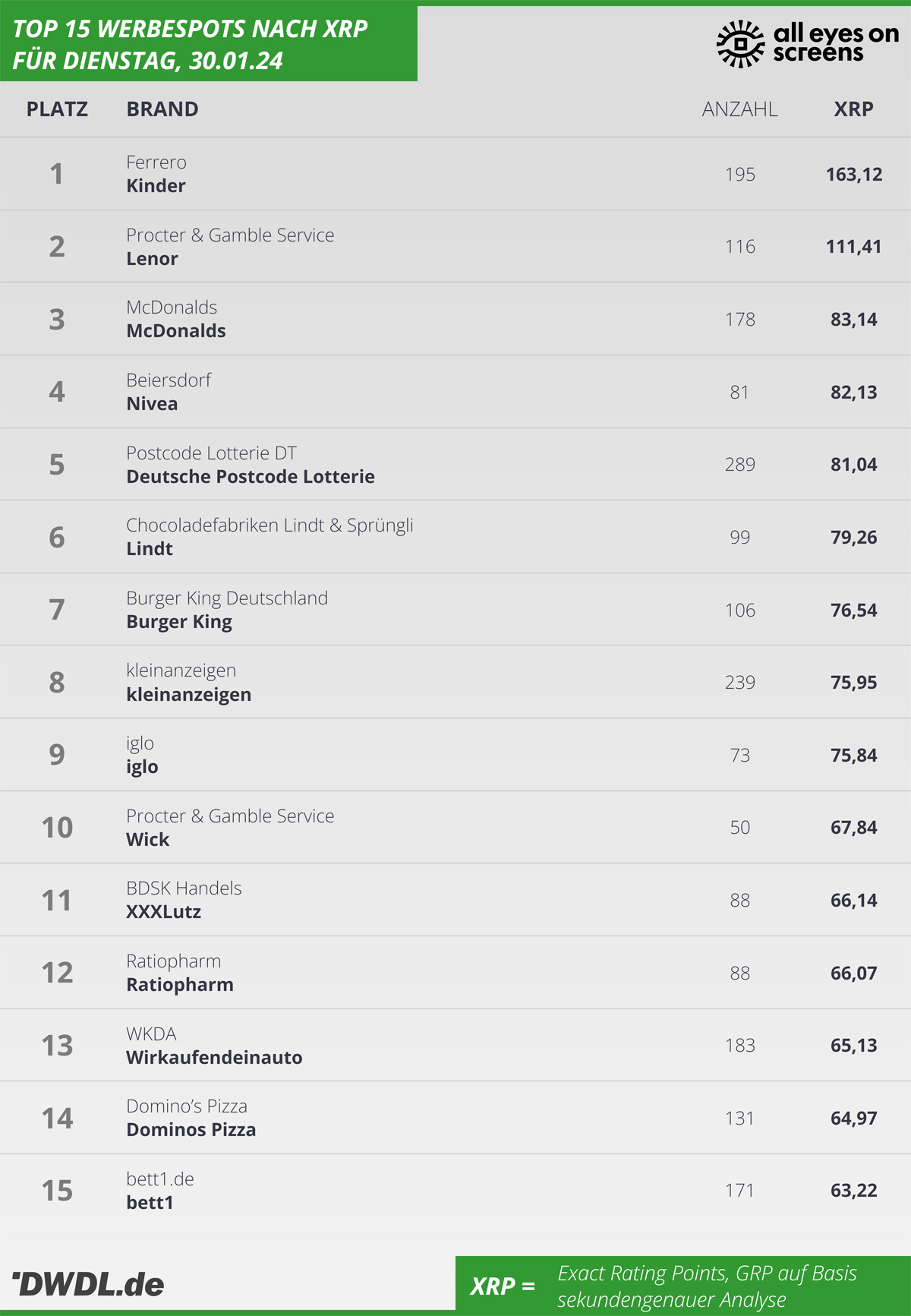This screenshot has height=1316, width=911.
Task: Click the Nivea brand name
Action: pos(152,404)
